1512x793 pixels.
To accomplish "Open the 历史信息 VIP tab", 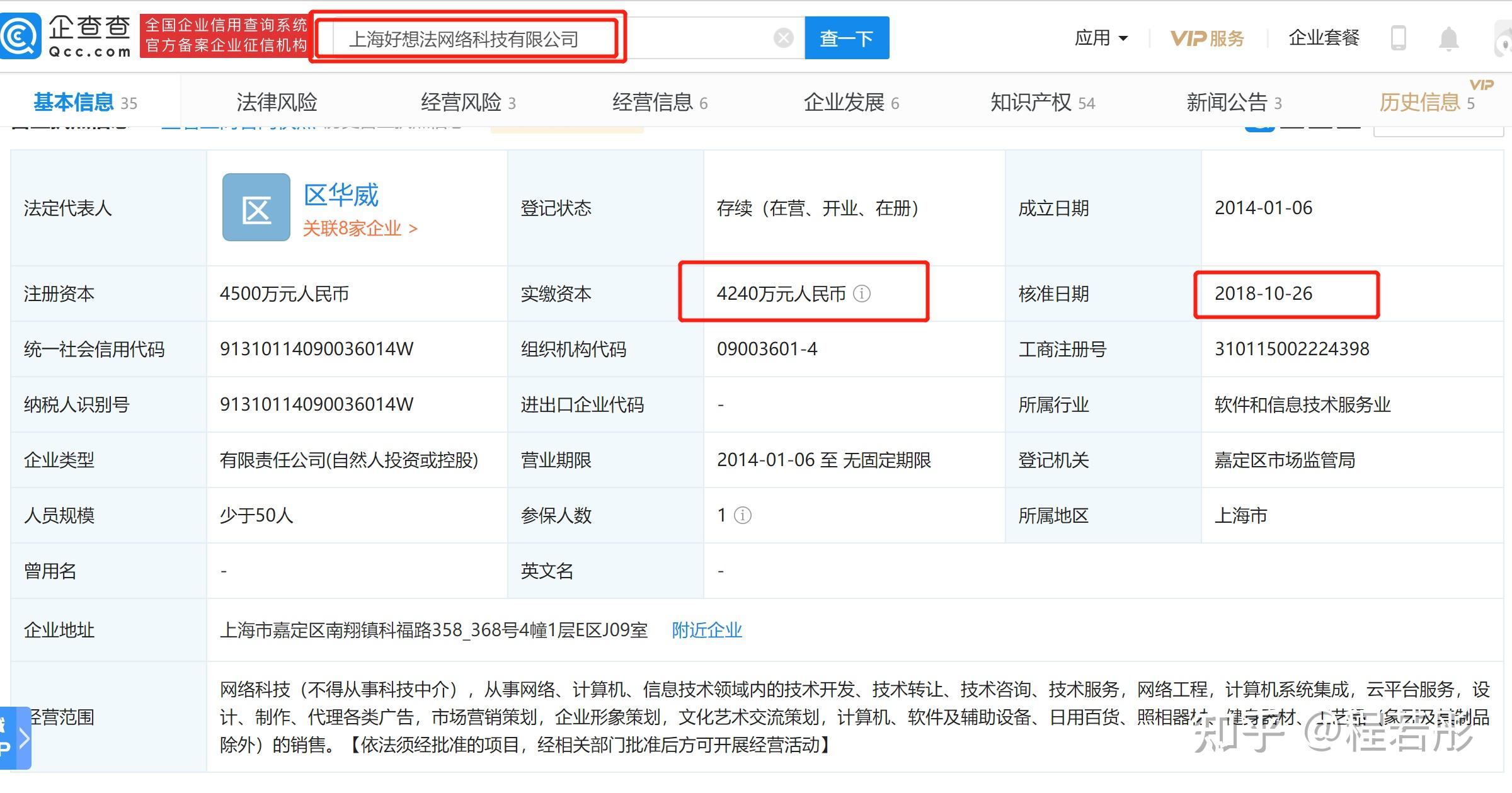I will tap(1427, 102).
